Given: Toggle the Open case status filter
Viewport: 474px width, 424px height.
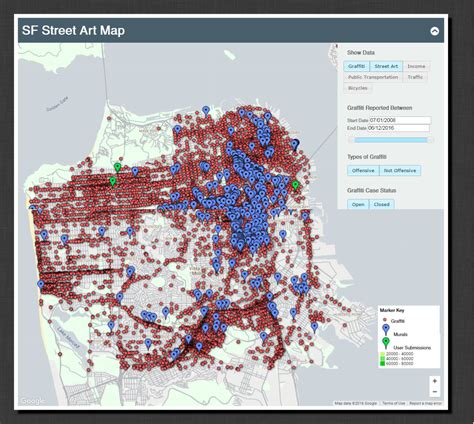Looking at the screenshot, I should (x=358, y=204).
